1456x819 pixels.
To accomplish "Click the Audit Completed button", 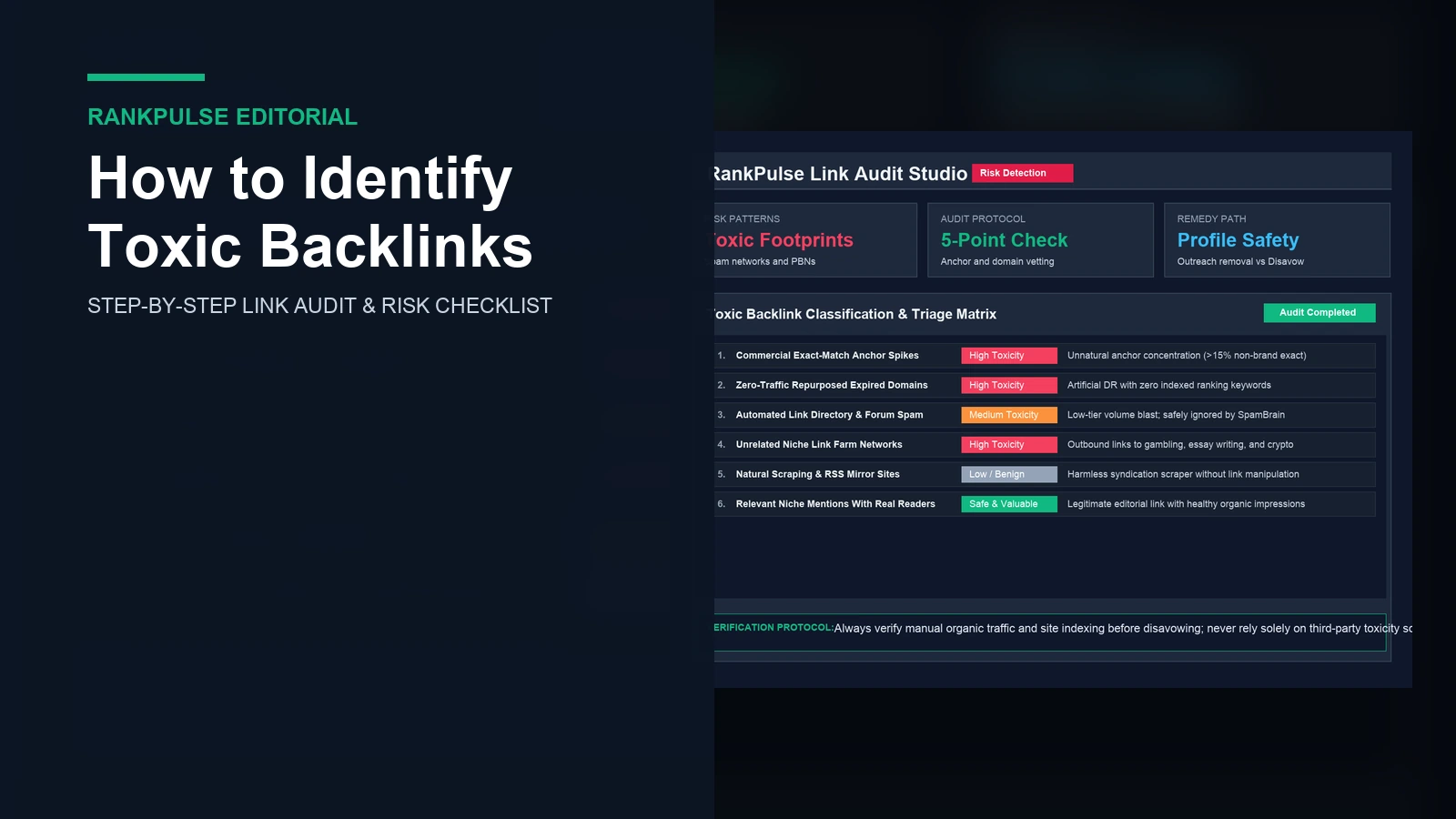I will tap(1319, 313).
